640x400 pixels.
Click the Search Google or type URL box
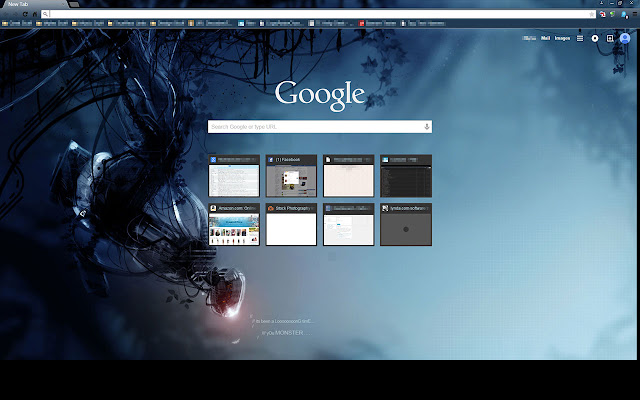[x=320, y=127]
